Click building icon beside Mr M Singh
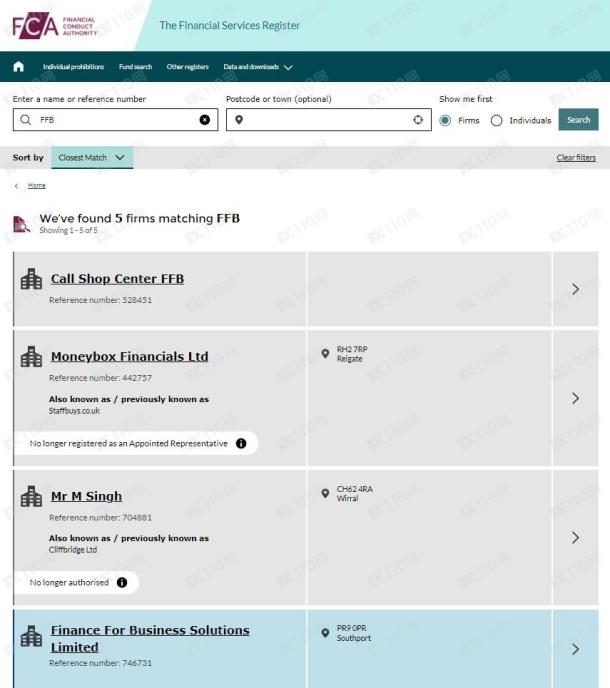This screenshot has width=610, height=688. pos(31,496)
